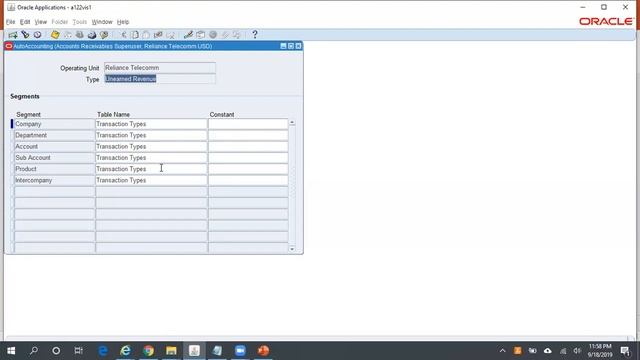Select the Product segment cell
This screenshot has height=360, width=640.
(54, 169)
